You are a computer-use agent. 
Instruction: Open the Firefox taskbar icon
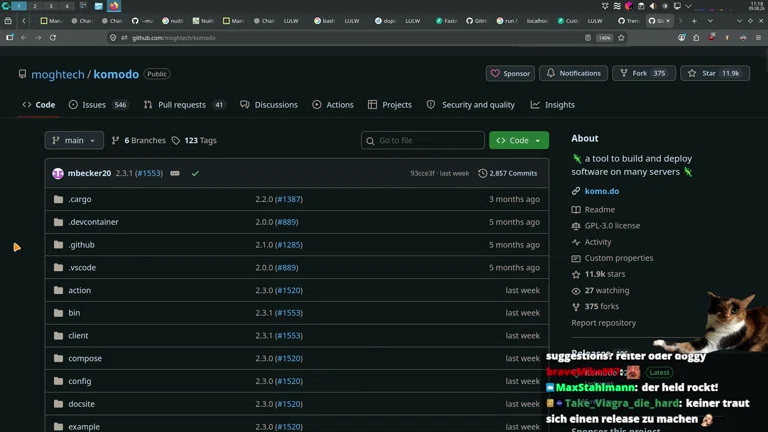click(x=114, y=6)
